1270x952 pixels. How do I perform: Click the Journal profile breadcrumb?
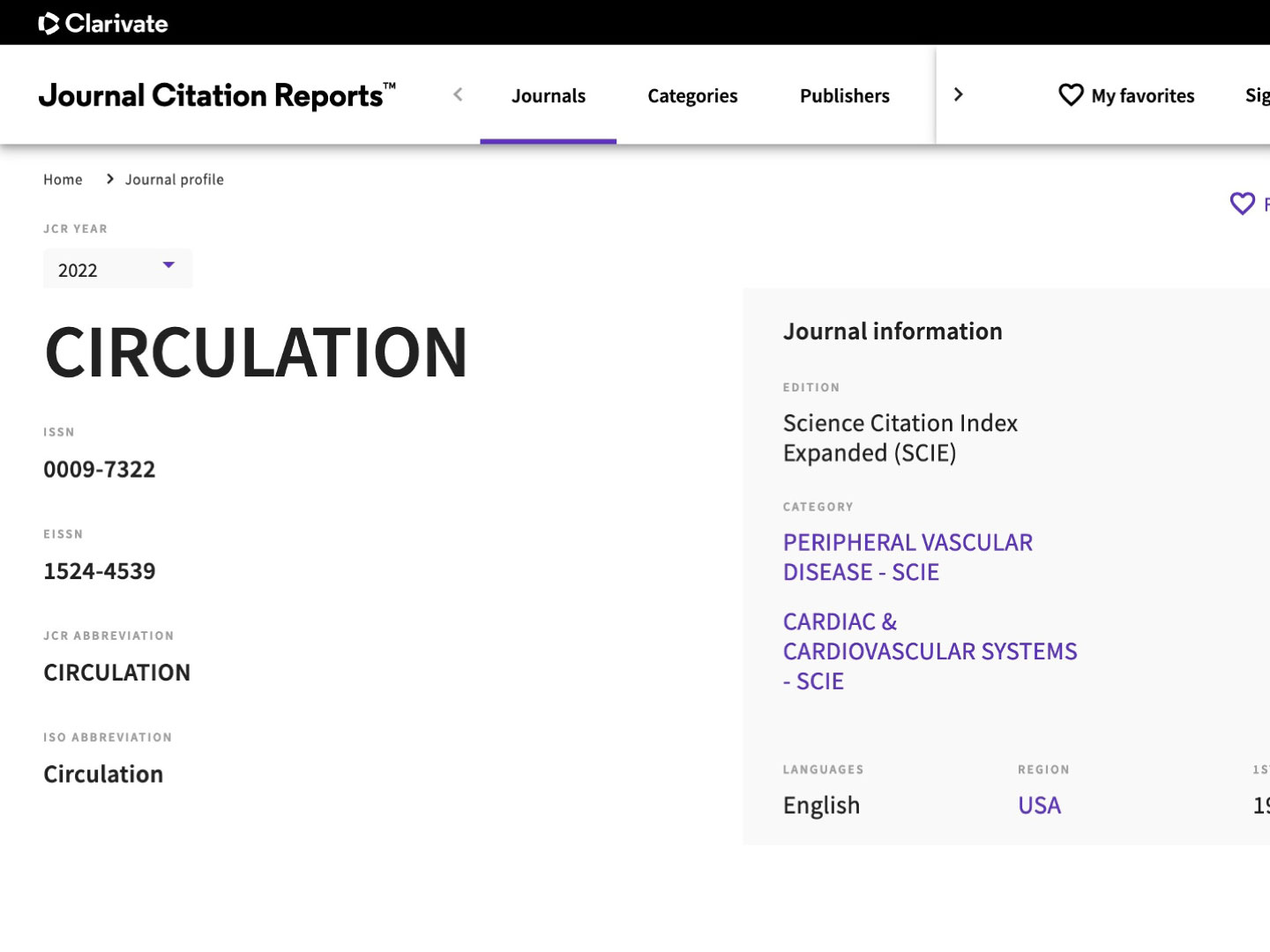pyautogui.click(x=175, y=179)
